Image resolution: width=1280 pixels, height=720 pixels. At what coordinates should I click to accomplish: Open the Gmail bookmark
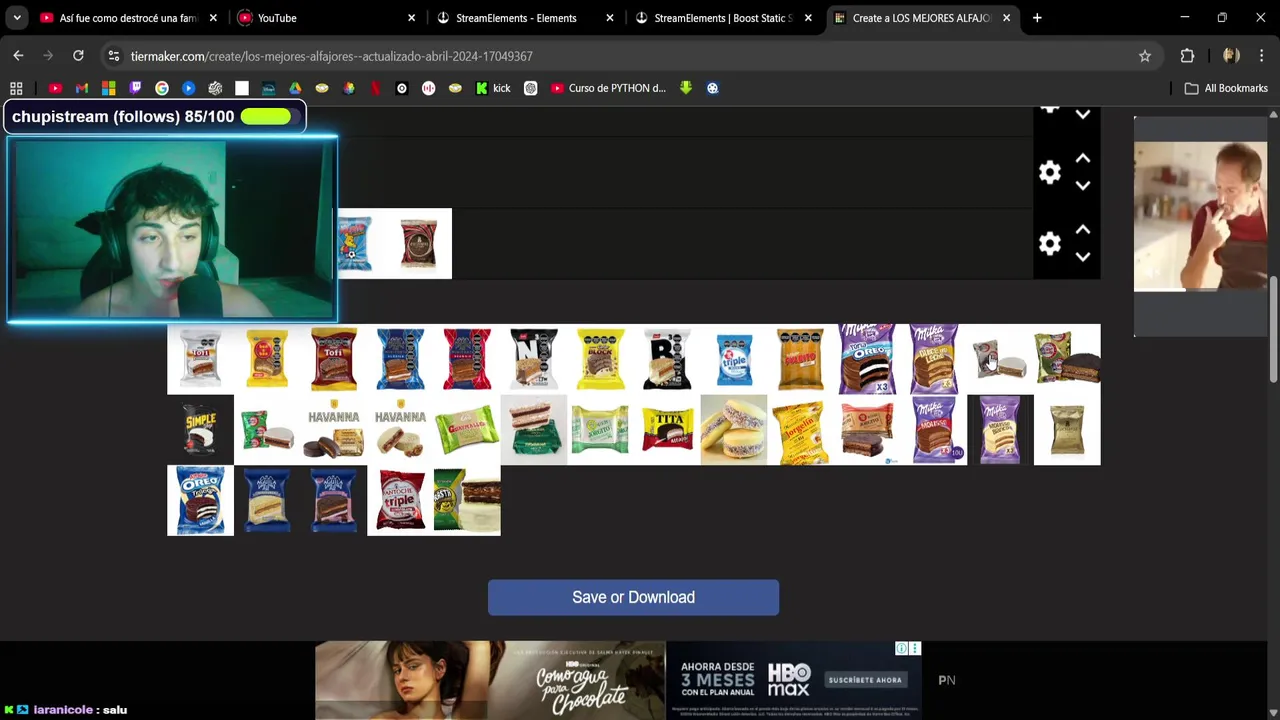coord(82,88)
